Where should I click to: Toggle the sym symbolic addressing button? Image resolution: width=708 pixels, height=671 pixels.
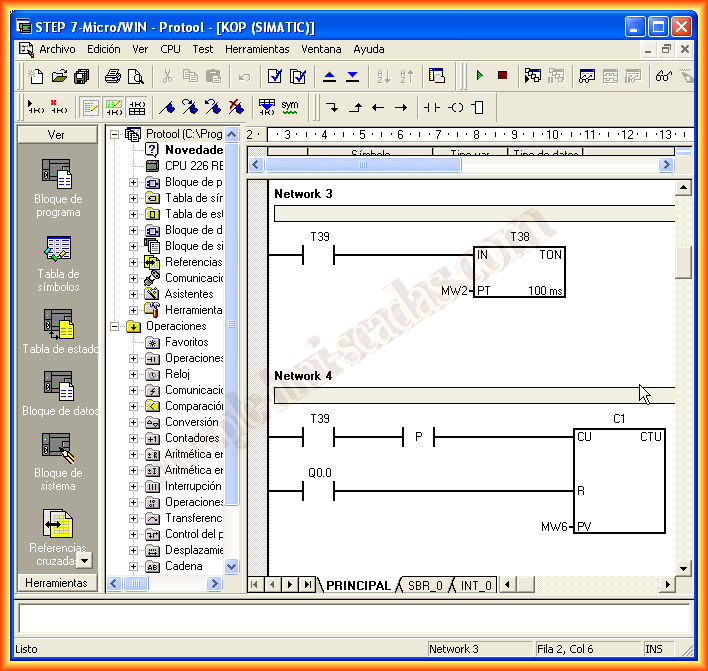290,107
